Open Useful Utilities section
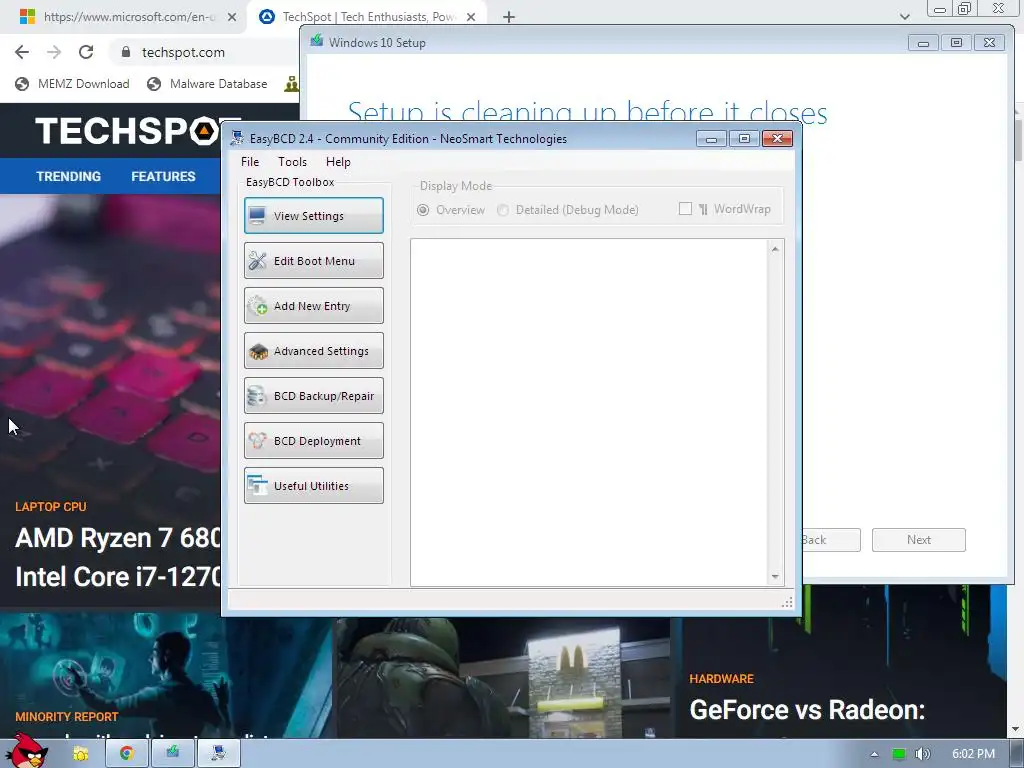Image resolution: width=1024 pixels, height=768 pixels. (313, 486)
